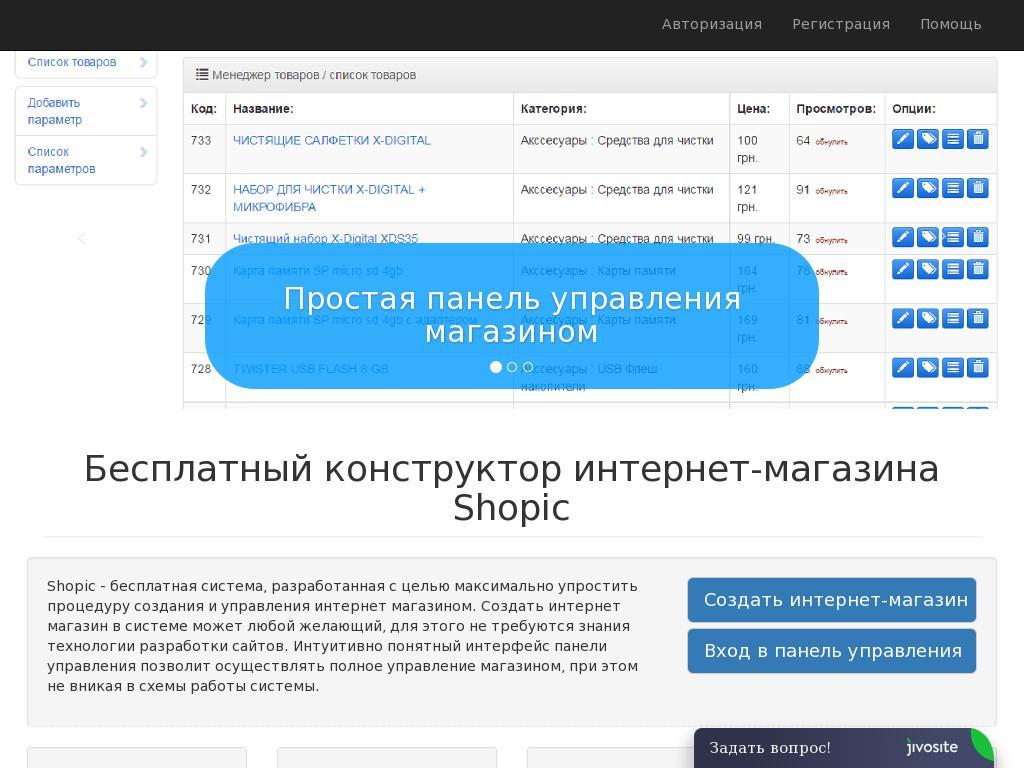Open Авторизация in the top navigation
This screenshot has height=768, width=1024.
coord(712,24)
